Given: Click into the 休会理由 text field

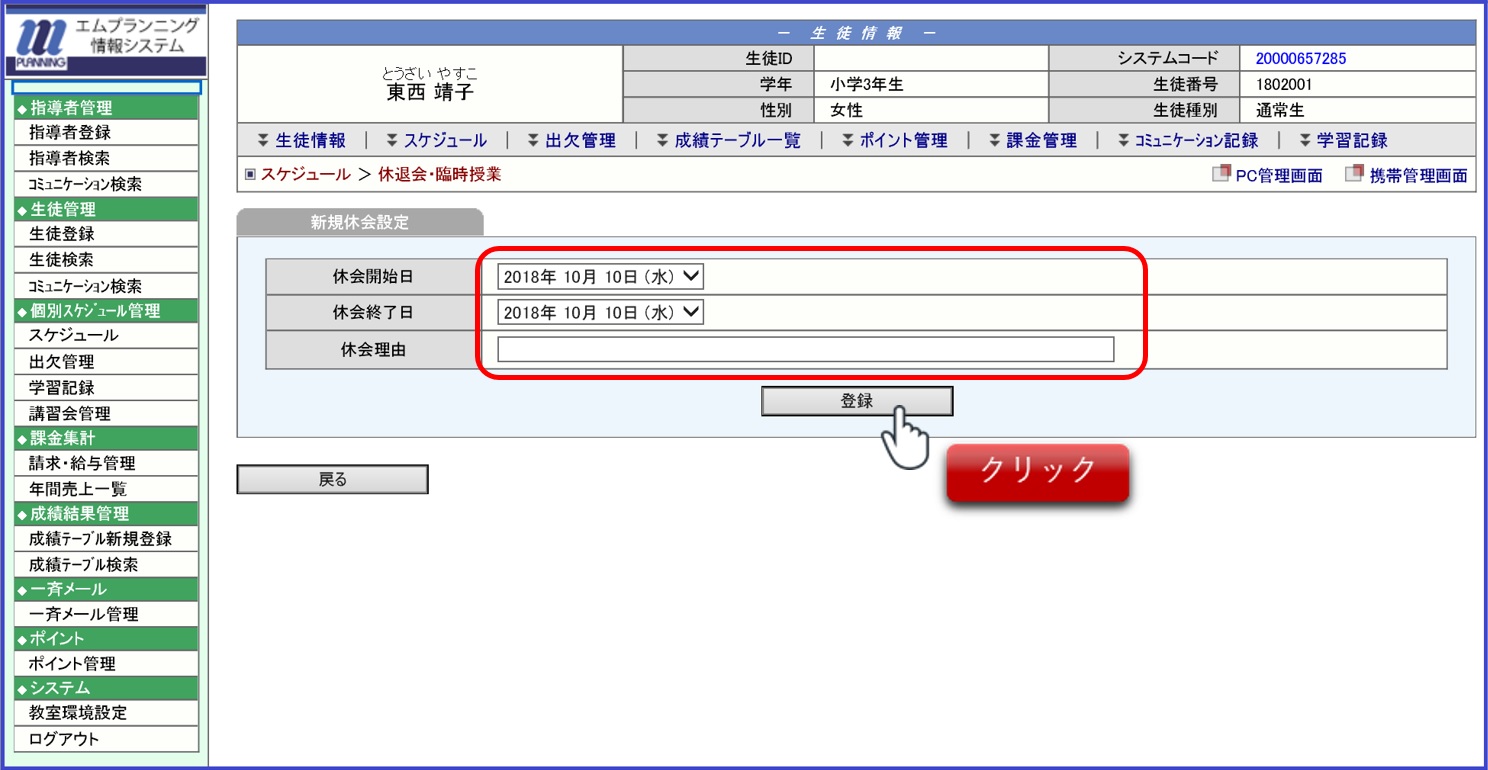Looking at the screenshot, I should point(805,349).
